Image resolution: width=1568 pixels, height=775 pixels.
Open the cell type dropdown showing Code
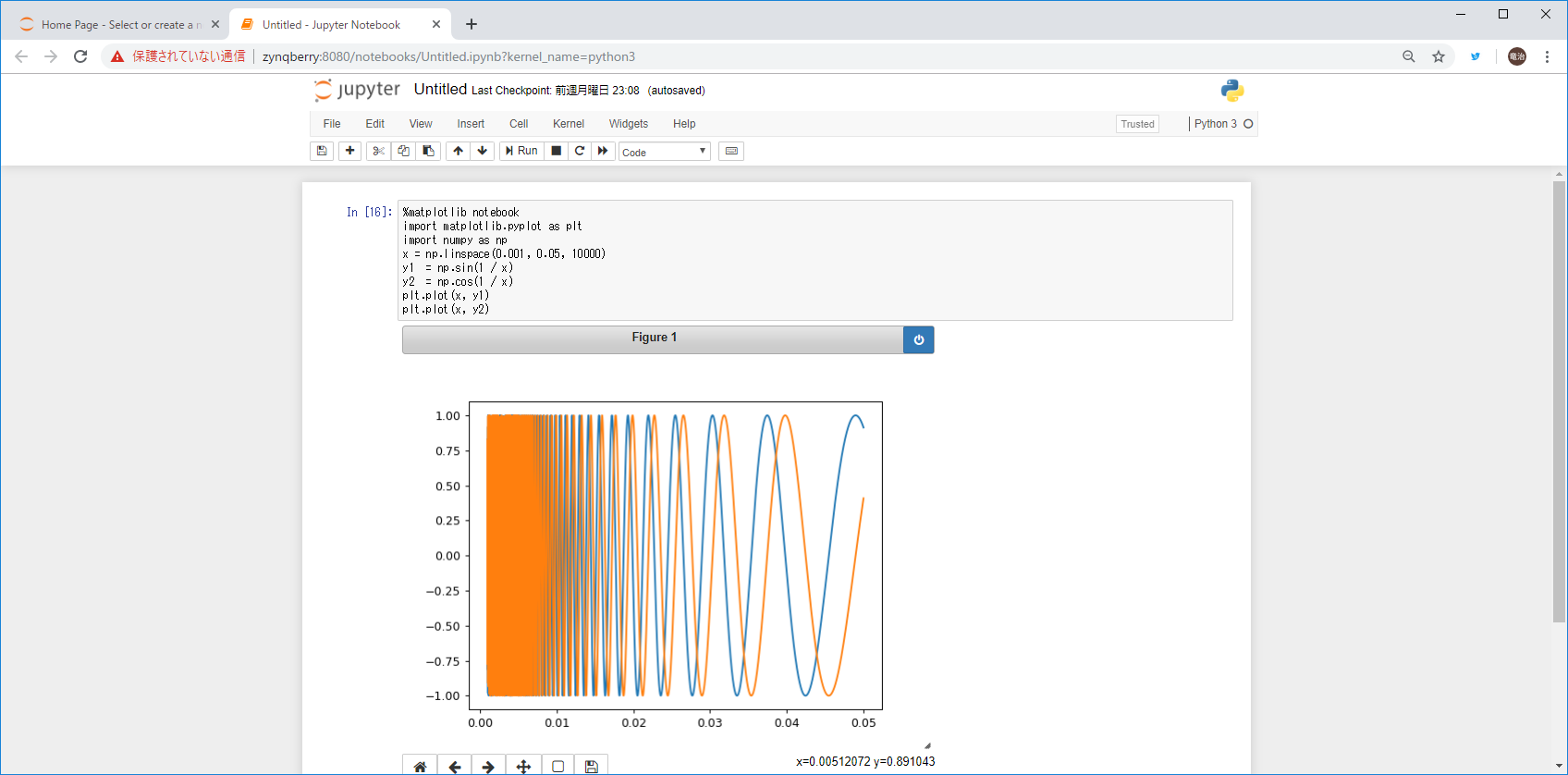tap(664, 152)
